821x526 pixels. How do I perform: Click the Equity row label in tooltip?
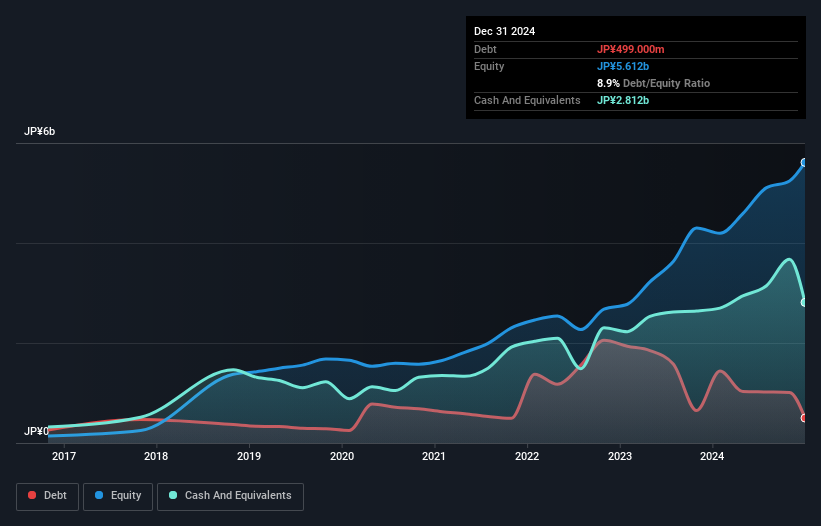(489, 66)
